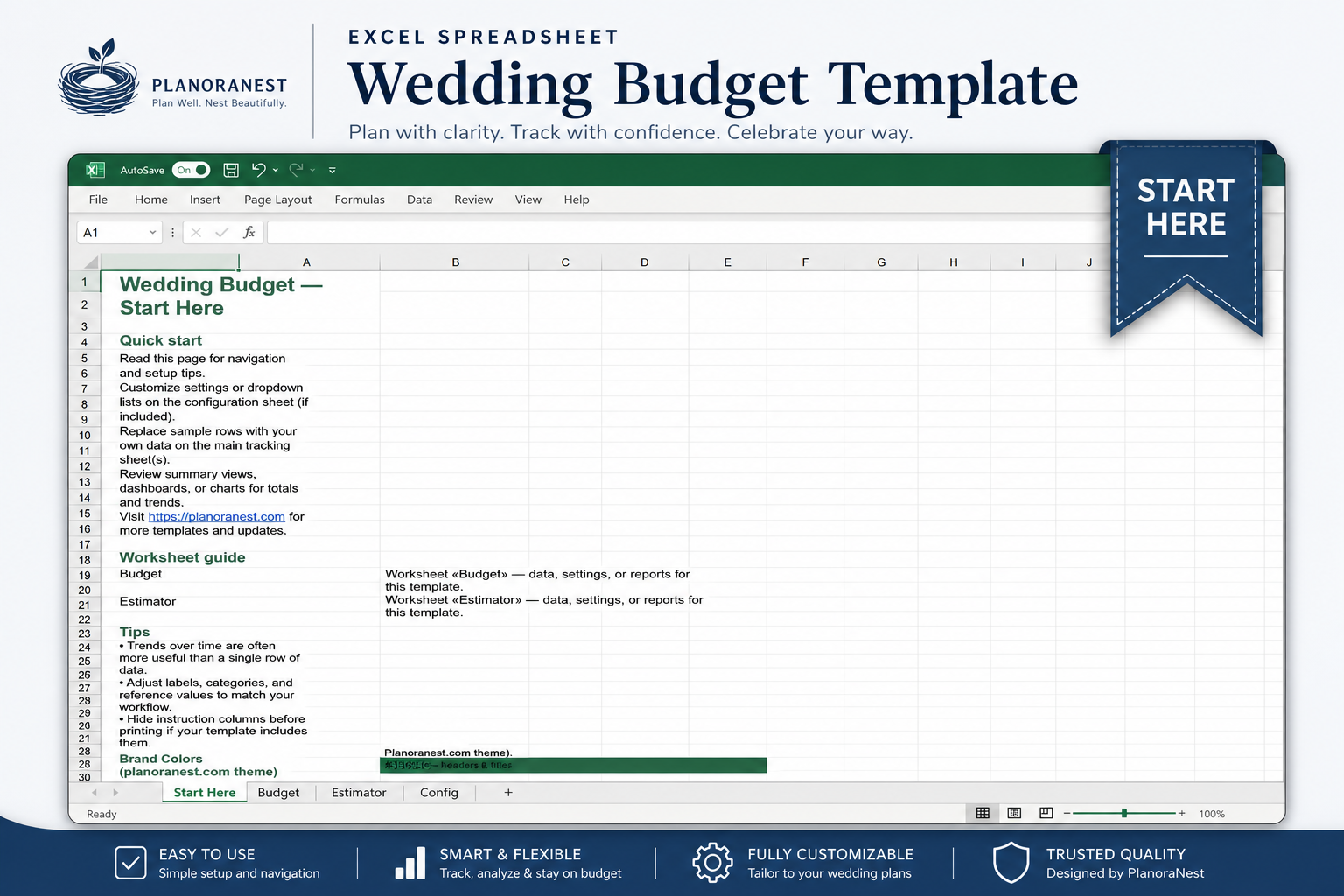Open the Insert ribbon tab
Image resolution: width=1344 pixels, height=896 pixels.
[x=205, y=199]
